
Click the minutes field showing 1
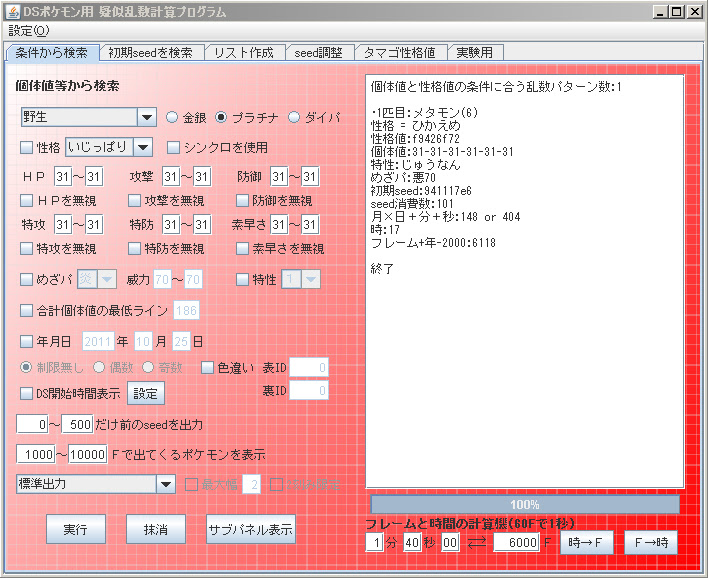pyautogui.click(x=374, y=542)
